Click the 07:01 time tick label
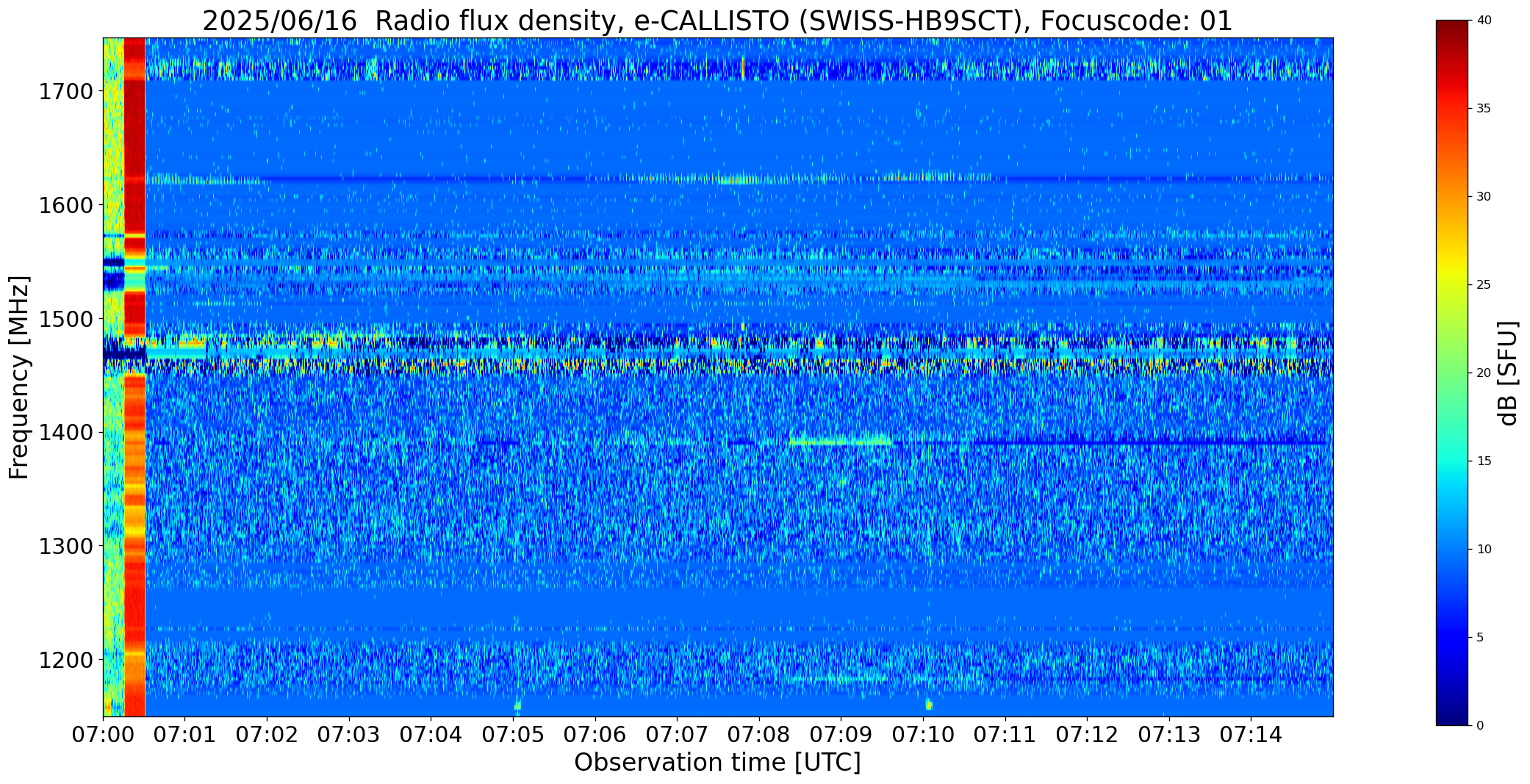Viewport: 1530px width, 784px height. click(x=185, y=735)
